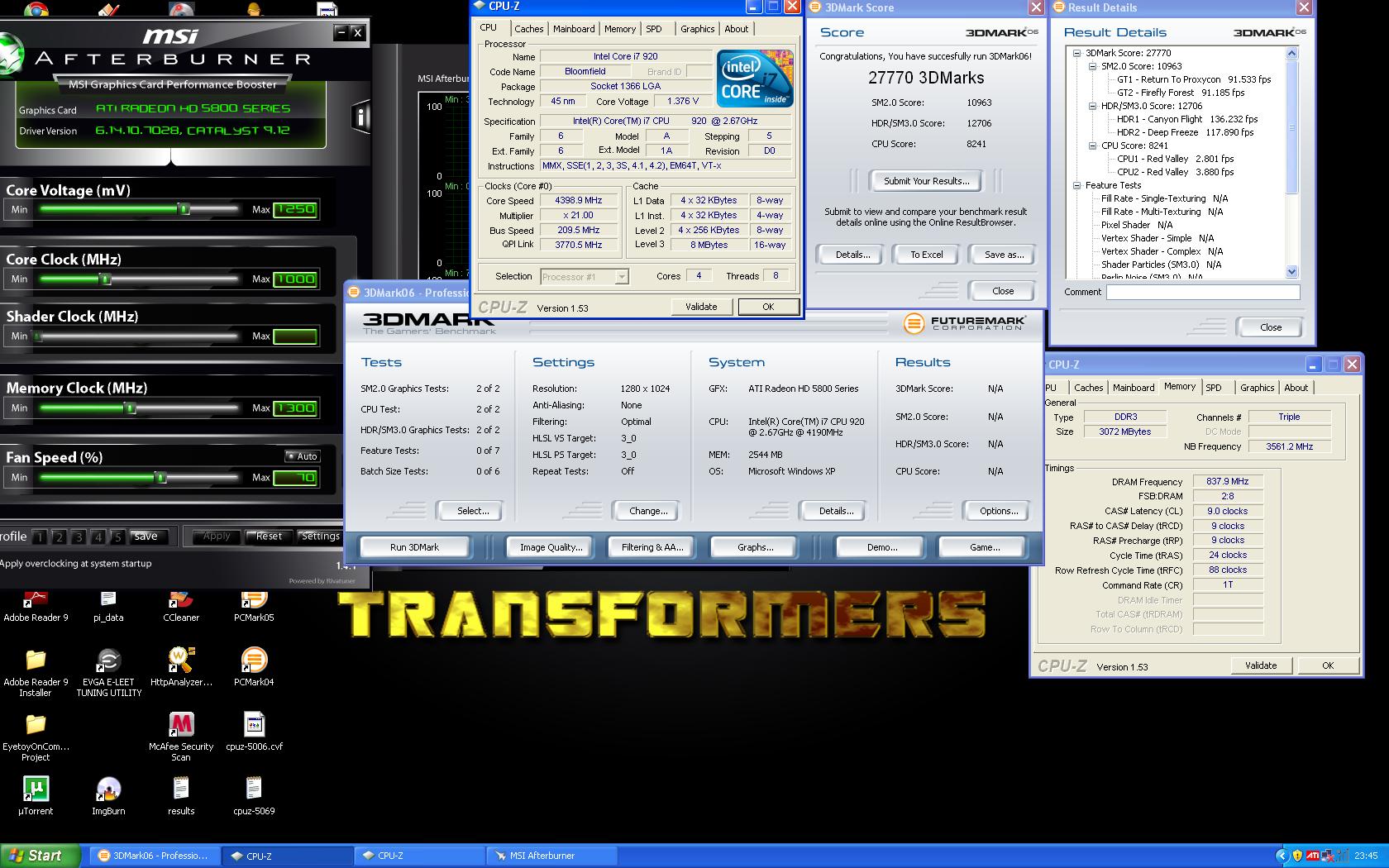Image resolution: width=1389 pixels, height=868 pixels.
Task: Select Afterburner profile slot 1
Action: point(39,537)
